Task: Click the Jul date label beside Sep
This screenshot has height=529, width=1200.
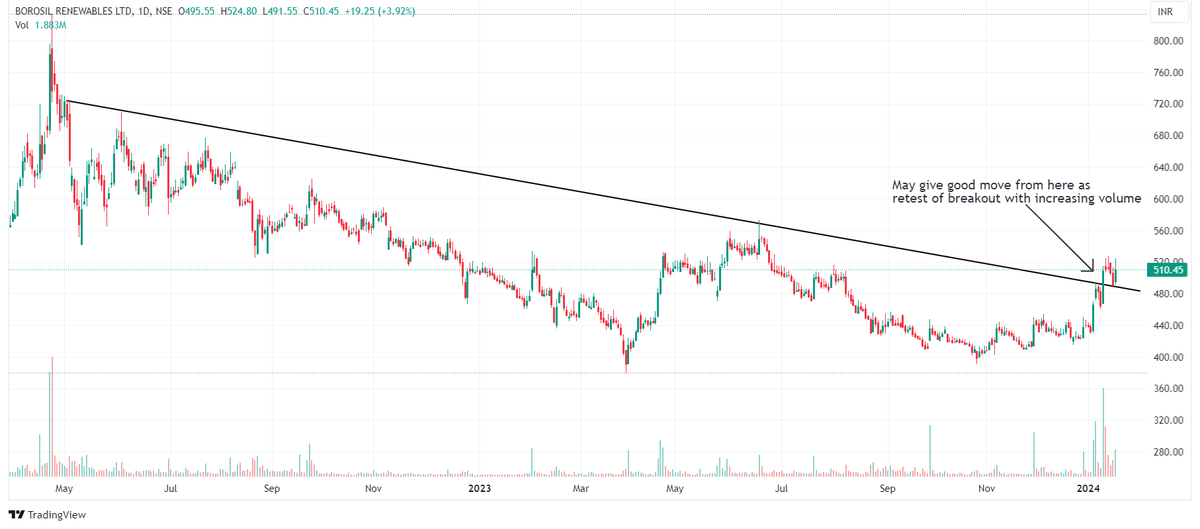Action: [172, 489]
